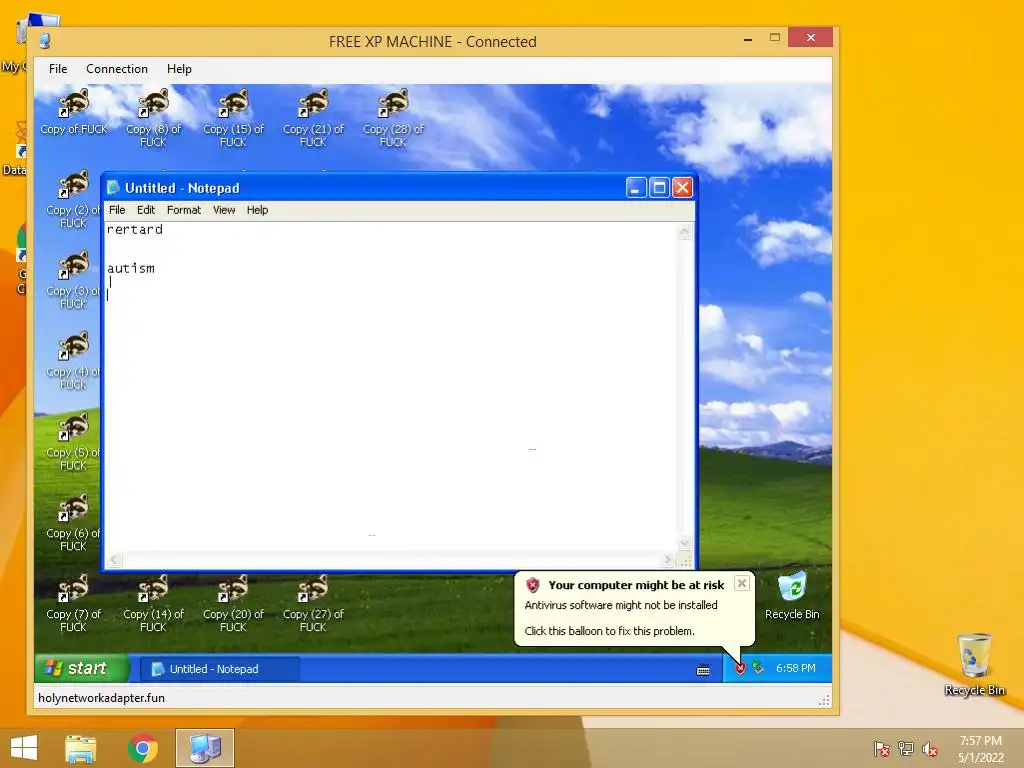Screen dimensions: 1024x768
Task: Select the 'Copy (5) of FUCK' shortcut
Action: point(73,442)
